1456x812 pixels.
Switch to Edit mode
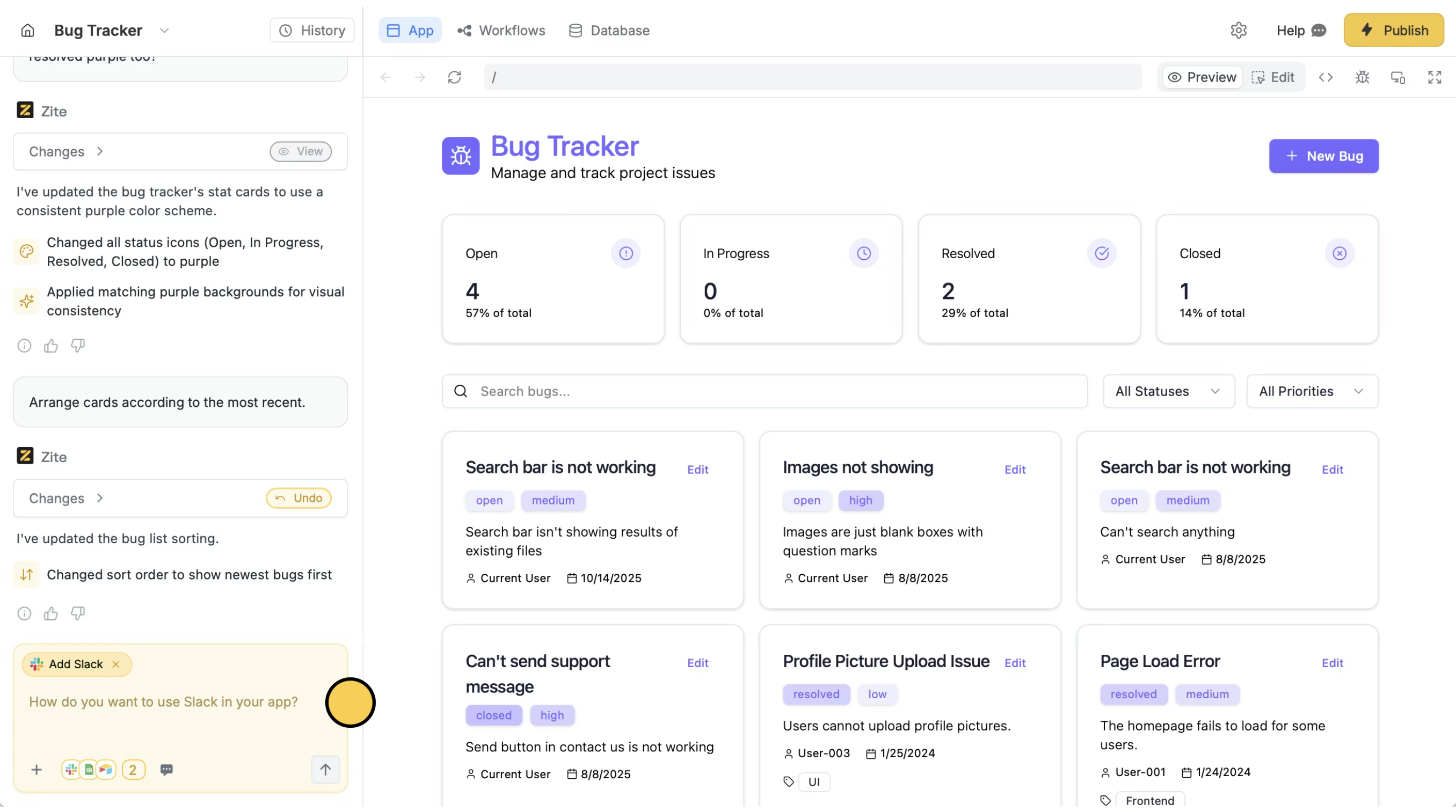pos(1273,77)
